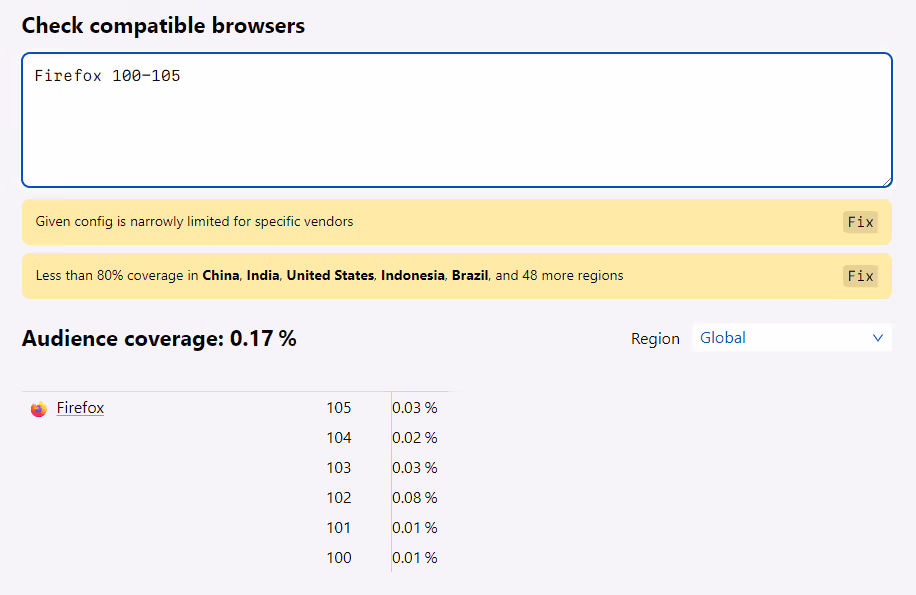Click the 'Less than 80% coverage' warning text

tap(329, 276)
